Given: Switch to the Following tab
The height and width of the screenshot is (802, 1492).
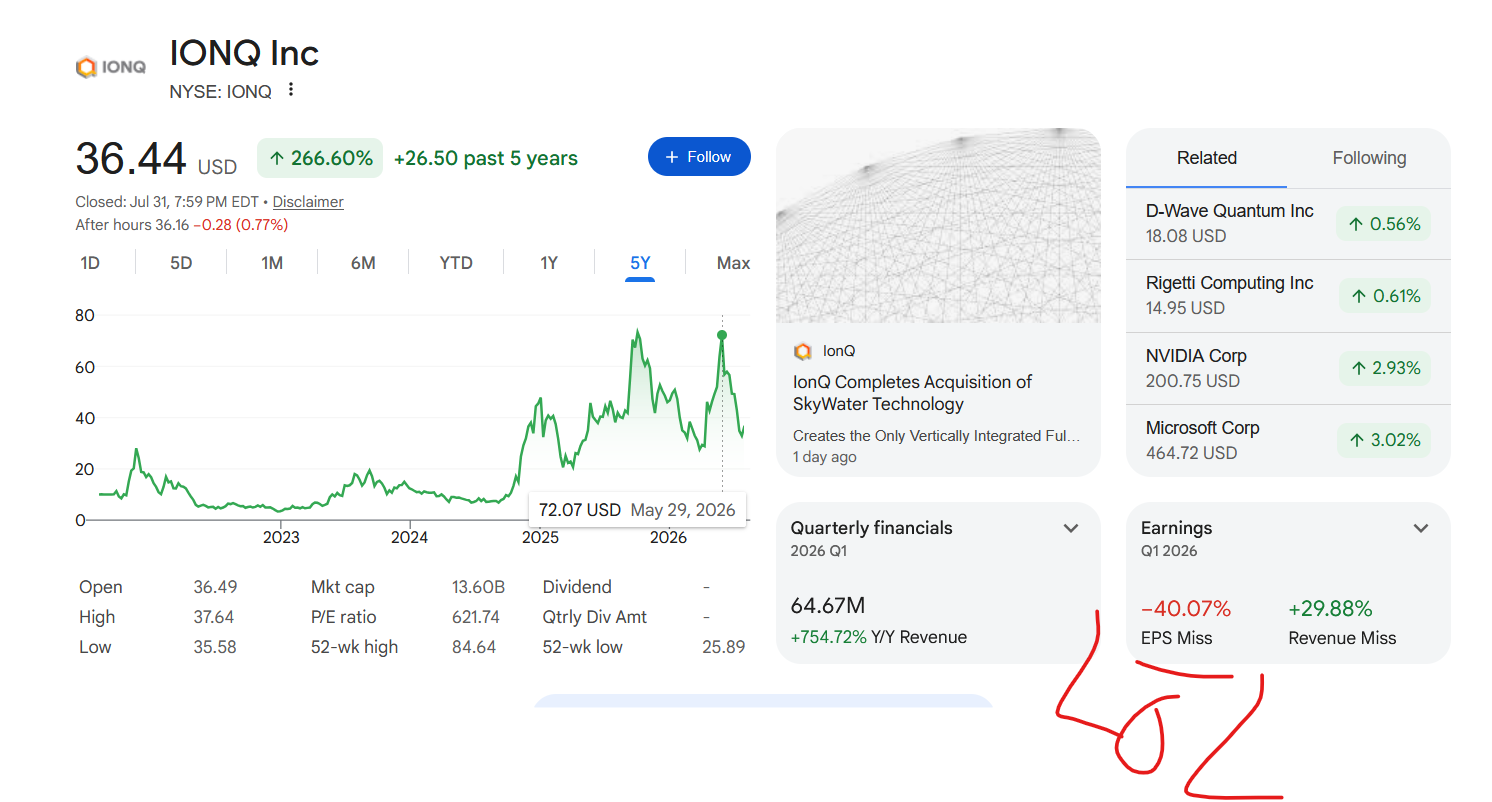Looking at the screenshot, I should pos(1369,158).
